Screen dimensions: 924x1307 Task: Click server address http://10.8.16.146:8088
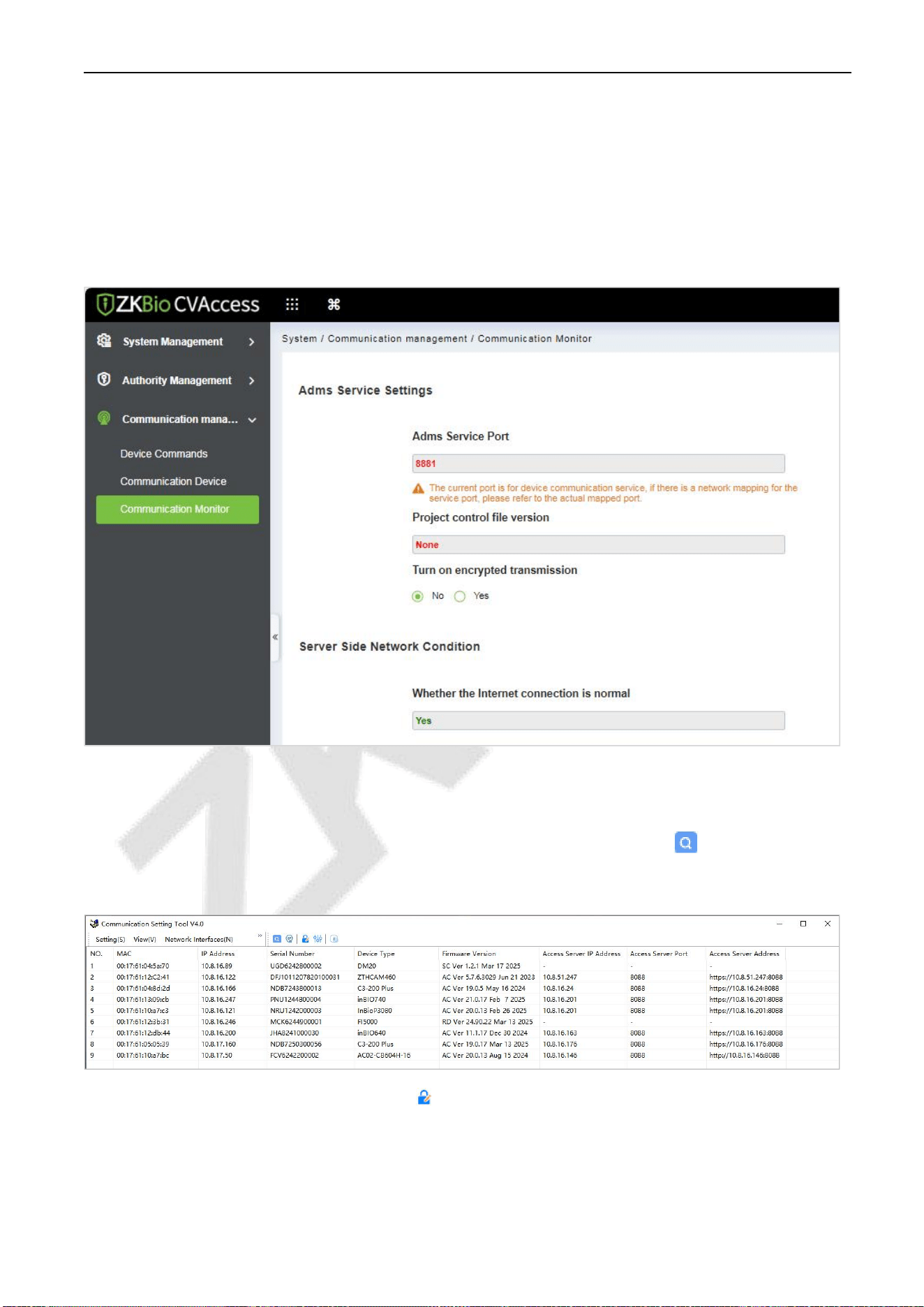pos(744,1056)
